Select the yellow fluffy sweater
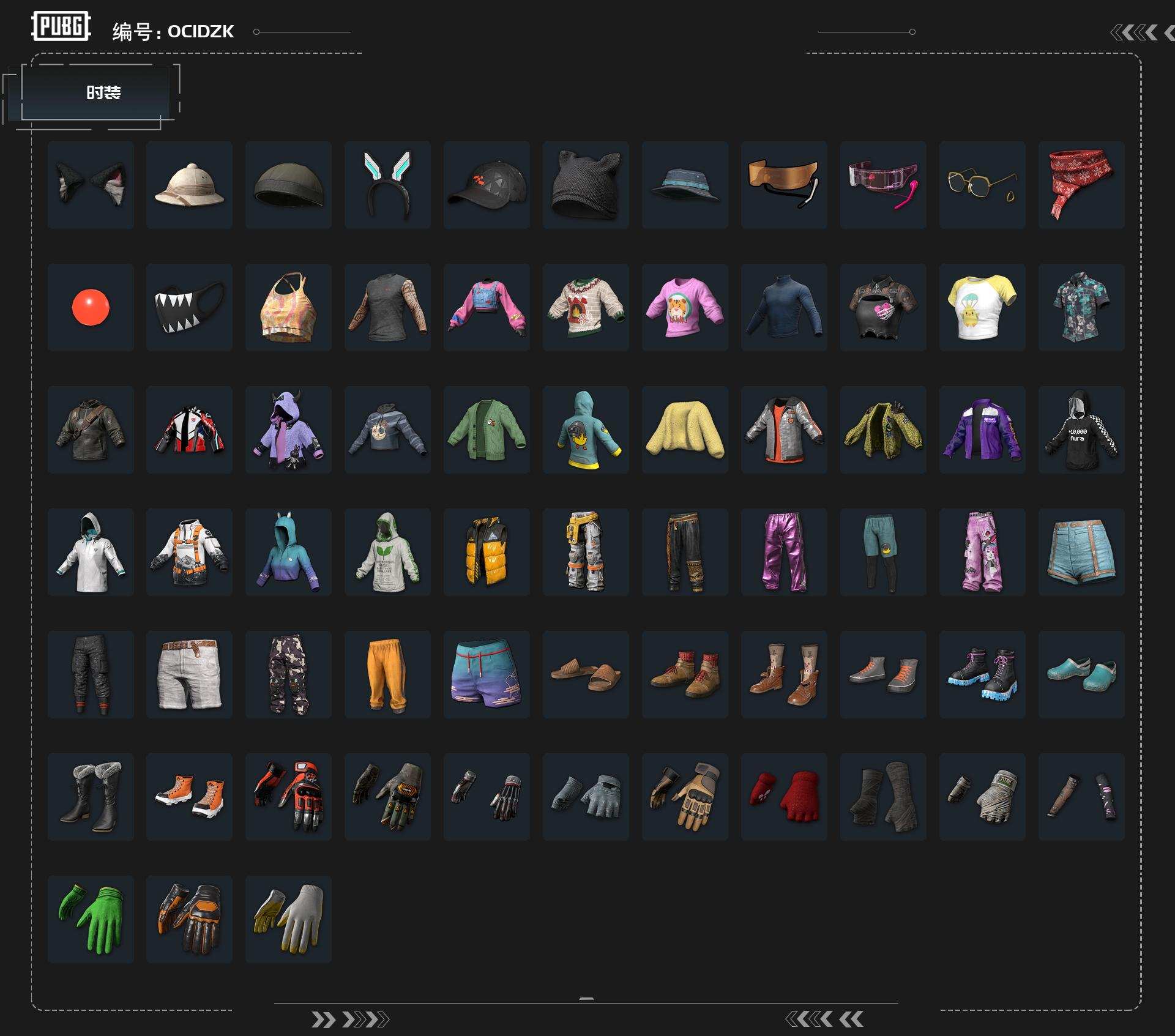Screen dimensions: 1175x1036 click(x=685, y=430)
